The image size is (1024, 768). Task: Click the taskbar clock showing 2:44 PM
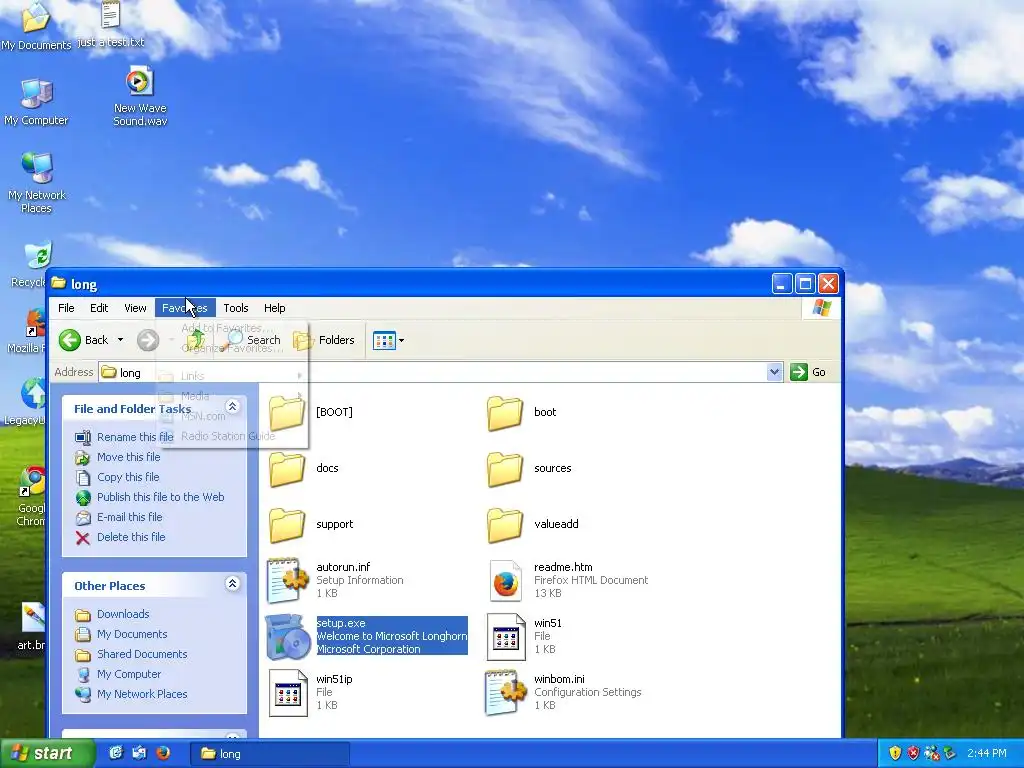click(x=987, y=754)
